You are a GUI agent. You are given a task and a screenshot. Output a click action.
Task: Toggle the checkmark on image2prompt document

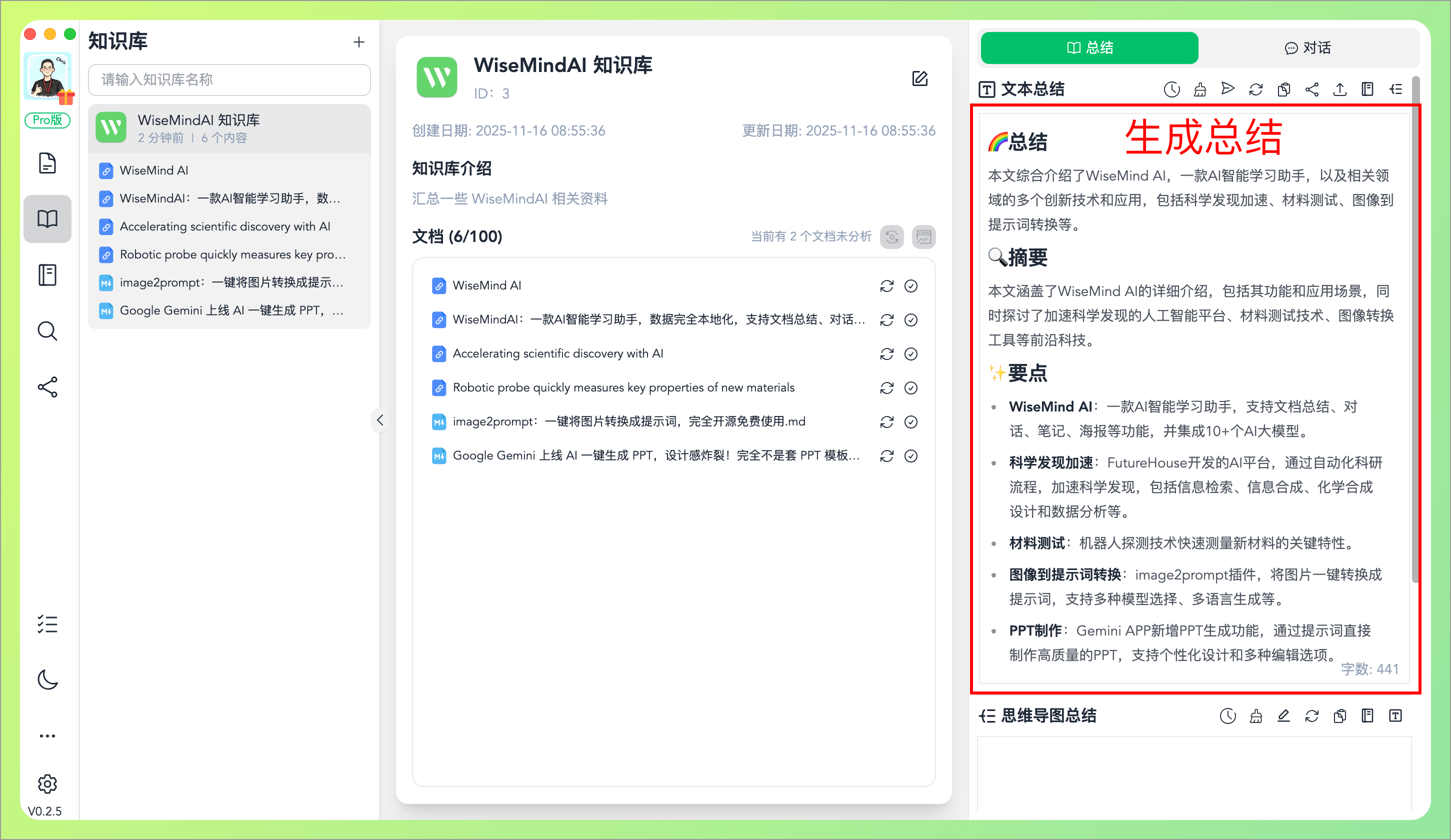(x=910, y=421)
